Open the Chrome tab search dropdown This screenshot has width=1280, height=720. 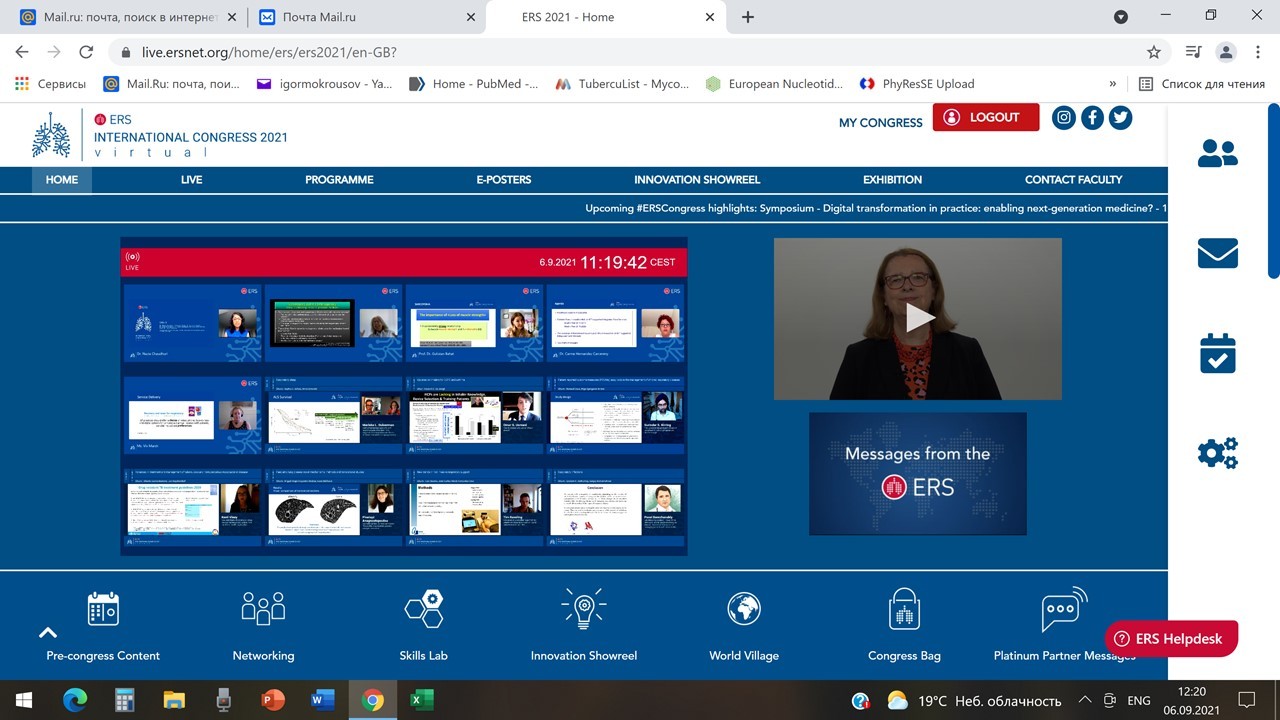pos(1121,17)
